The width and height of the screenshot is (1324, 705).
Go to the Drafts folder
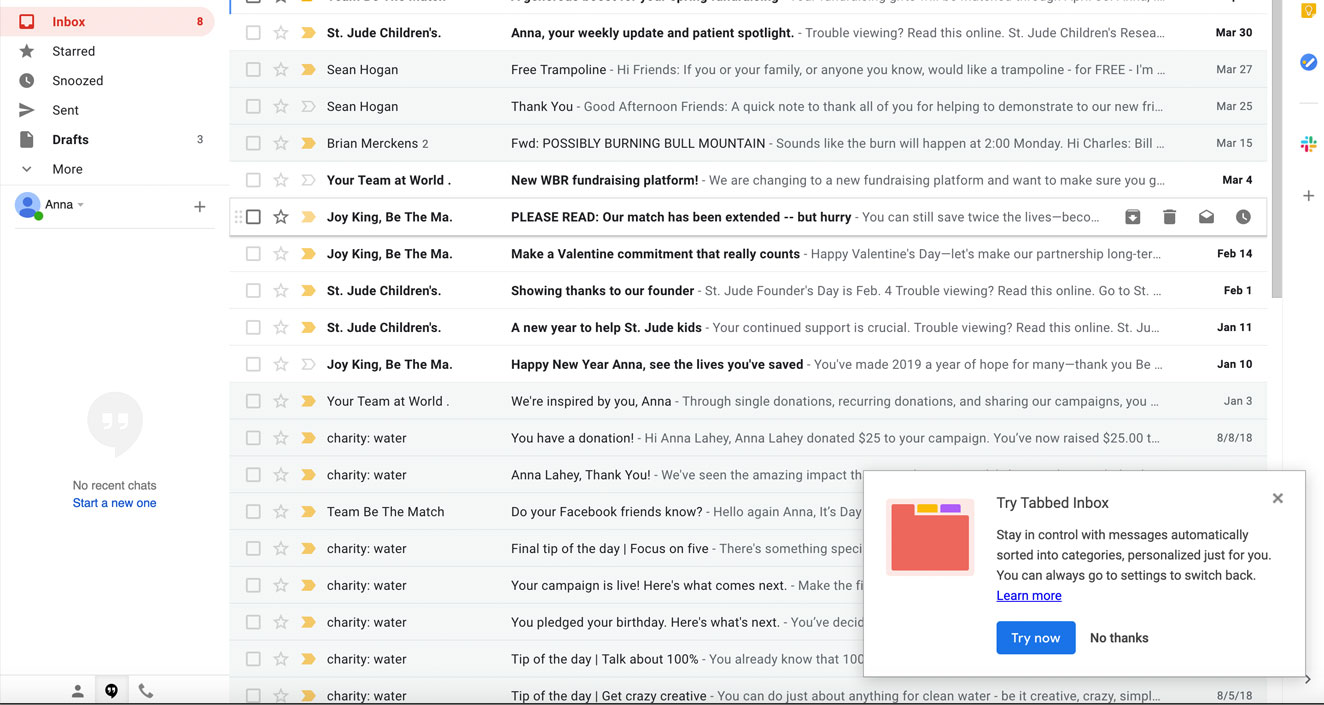[70, 140]
